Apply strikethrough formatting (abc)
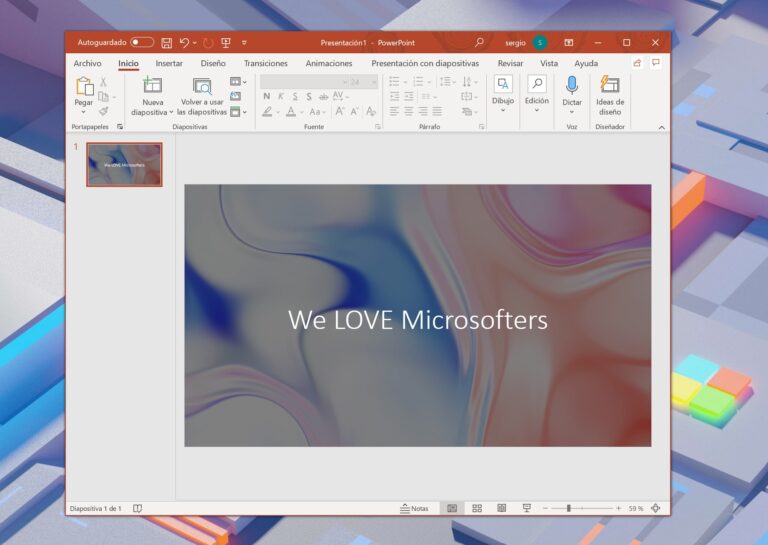Viewport: 768px width, 545px height. pyautogui.click(x=323, y=97)
